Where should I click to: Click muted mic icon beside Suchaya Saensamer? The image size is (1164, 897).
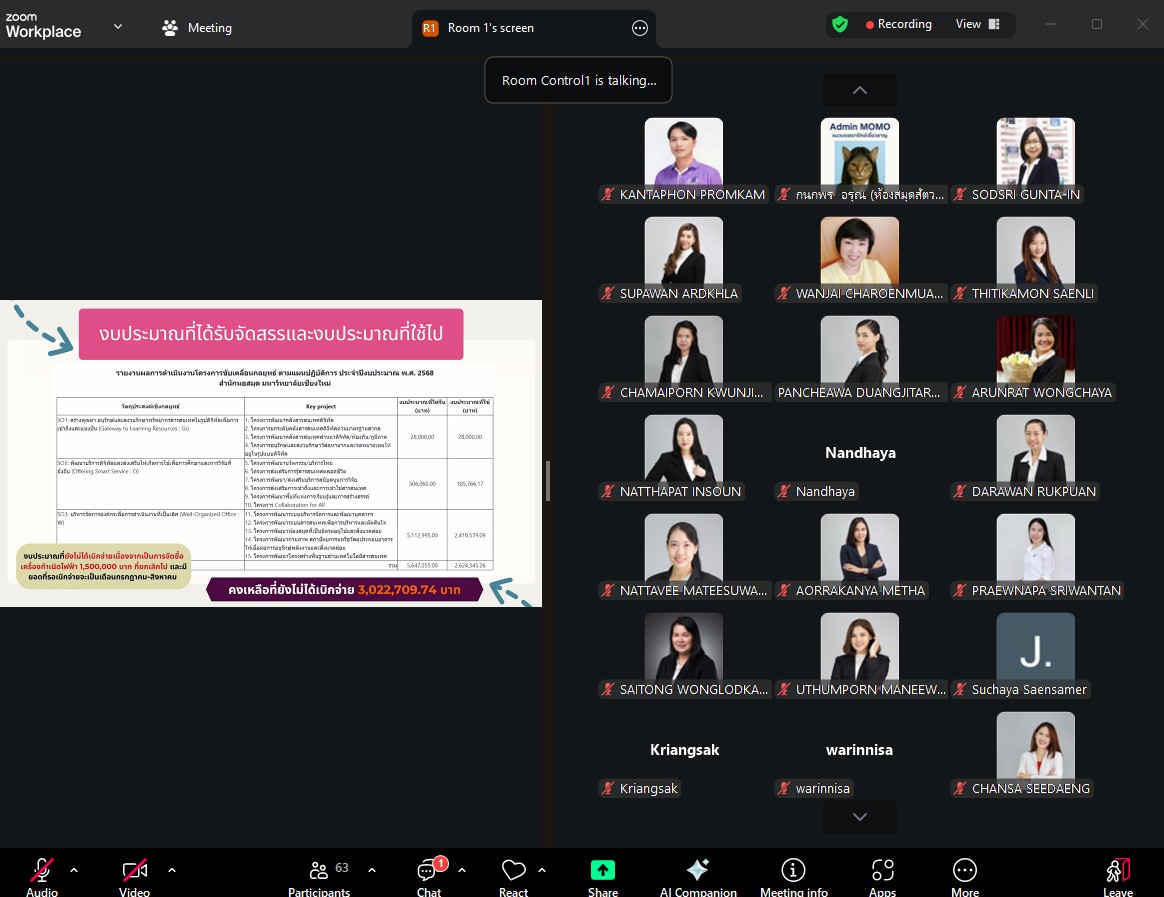click(x=960, y=689)
